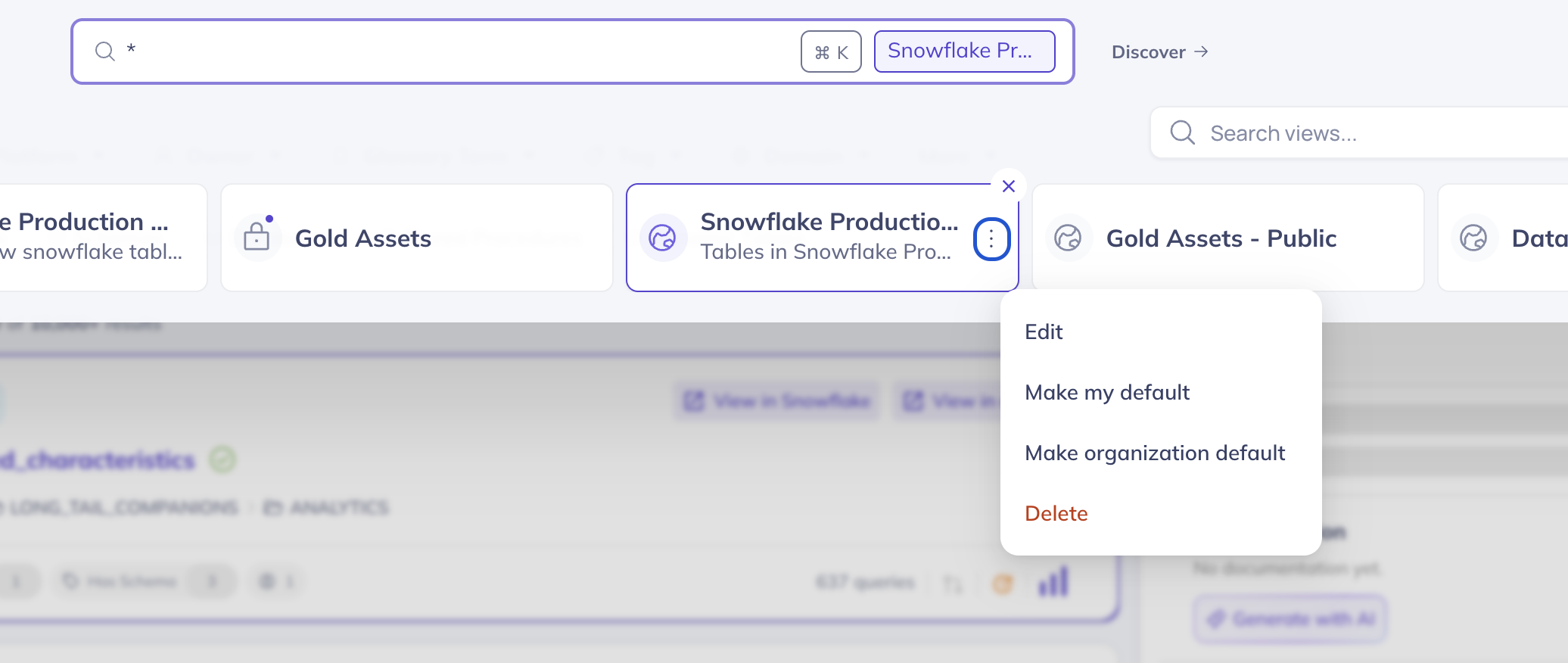
Task: Click the ⌘ K shortcut badge
Action: [x=831, y=51]
